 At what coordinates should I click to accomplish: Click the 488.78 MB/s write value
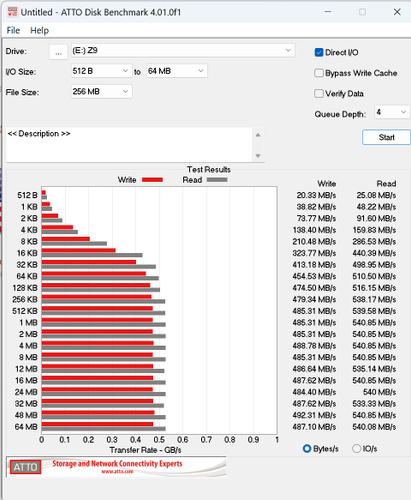pos(314,346)
